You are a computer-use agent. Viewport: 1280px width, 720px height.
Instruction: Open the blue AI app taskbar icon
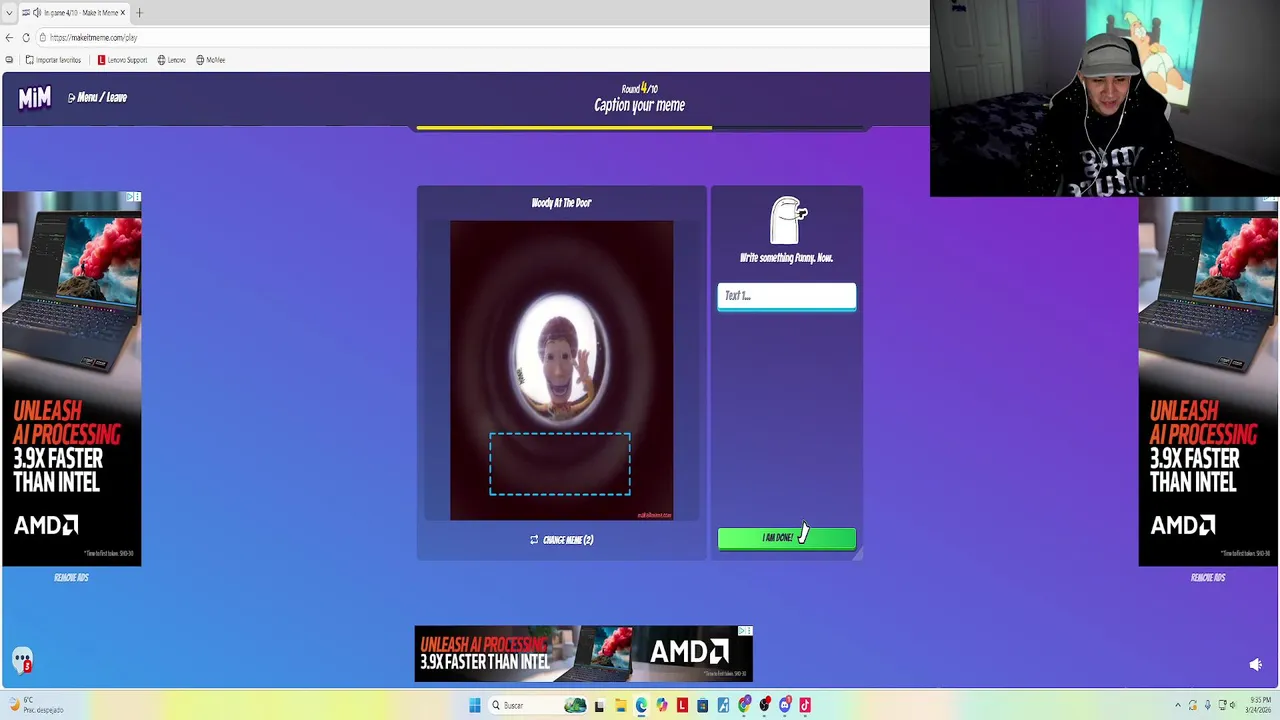723,705
